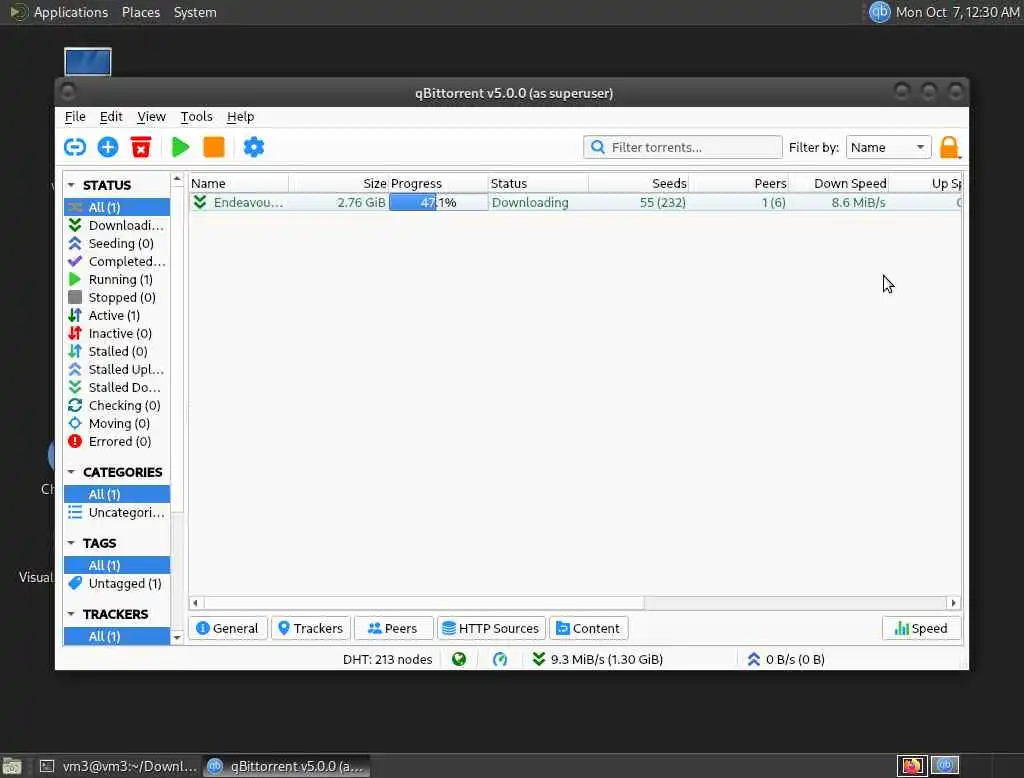Click the upload speed status indicator
This screenshot has height=778, width=1024.
point(786,659)
